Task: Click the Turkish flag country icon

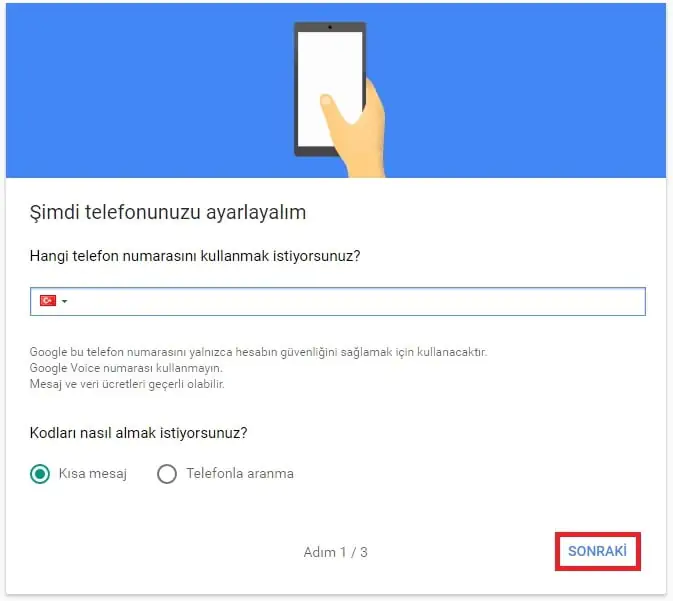Action: [x=48, y=300]
